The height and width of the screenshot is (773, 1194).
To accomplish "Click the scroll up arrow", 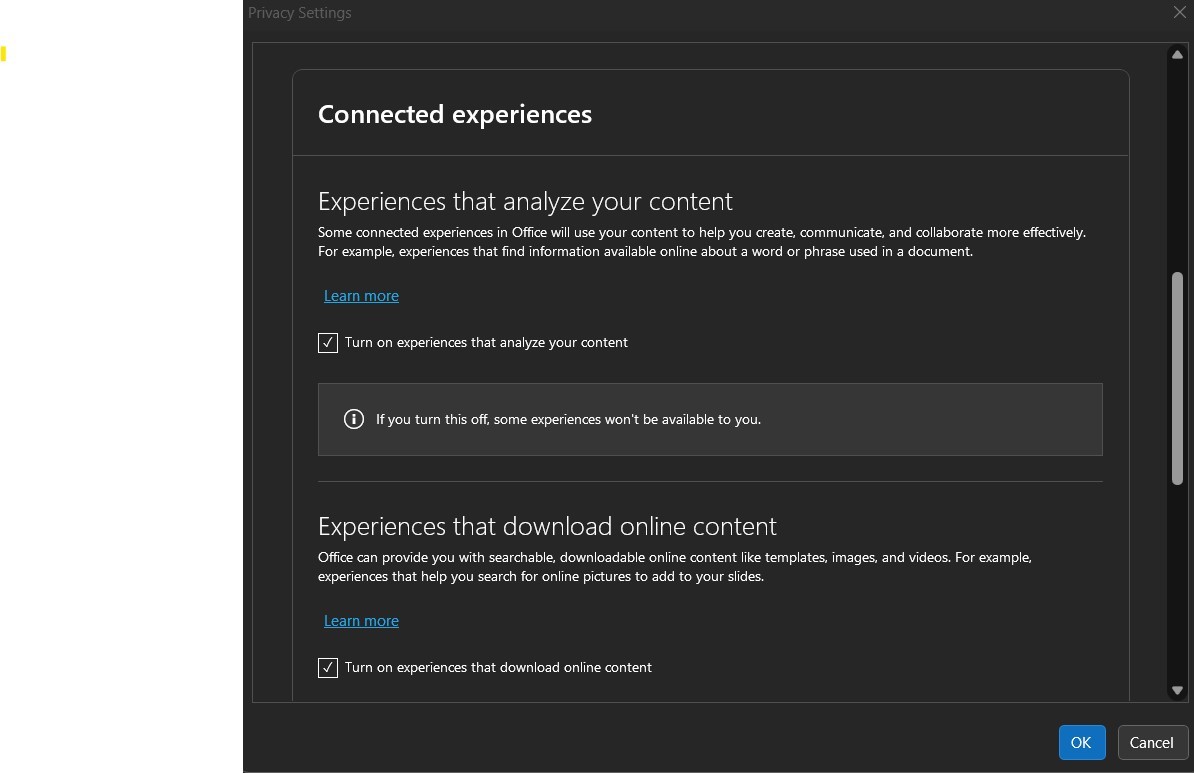I will (x=1177, y=55).
